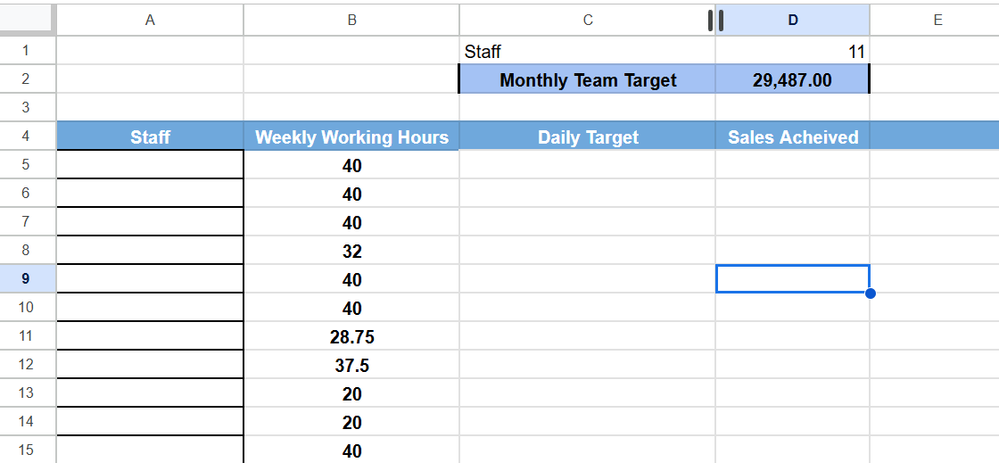Click the Weekly Working Hours header cell
This screenshot has width=999, height=463.
tap(351, 136)
